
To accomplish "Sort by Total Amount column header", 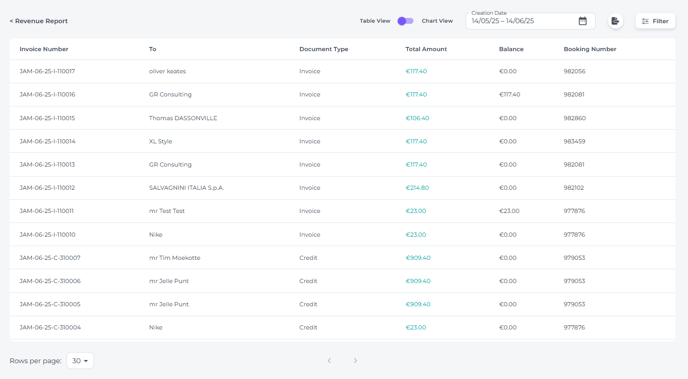I will [x=426, y=49].
